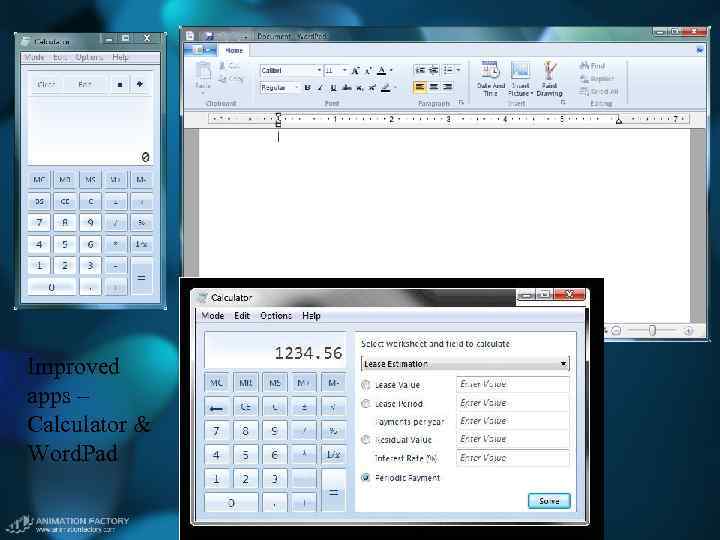
Task: Click the square icon button in small Calculator
Action: coord(120,84)
